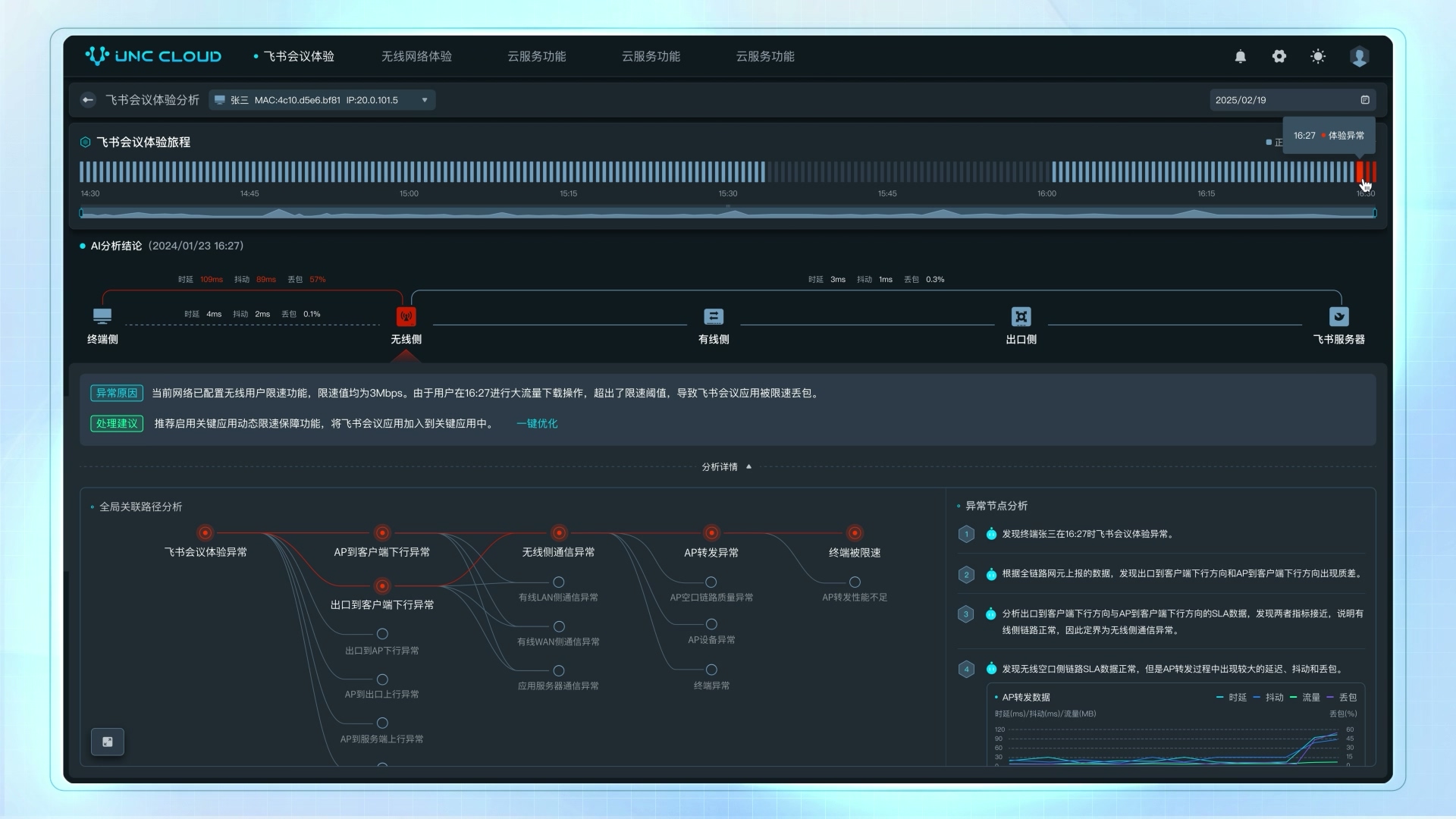Image resolution: width=1456 pixels, height=819 pixels.
Task: Click the back arrow beside 飞书会议体验分析
Action: click(x=88, y=100)
